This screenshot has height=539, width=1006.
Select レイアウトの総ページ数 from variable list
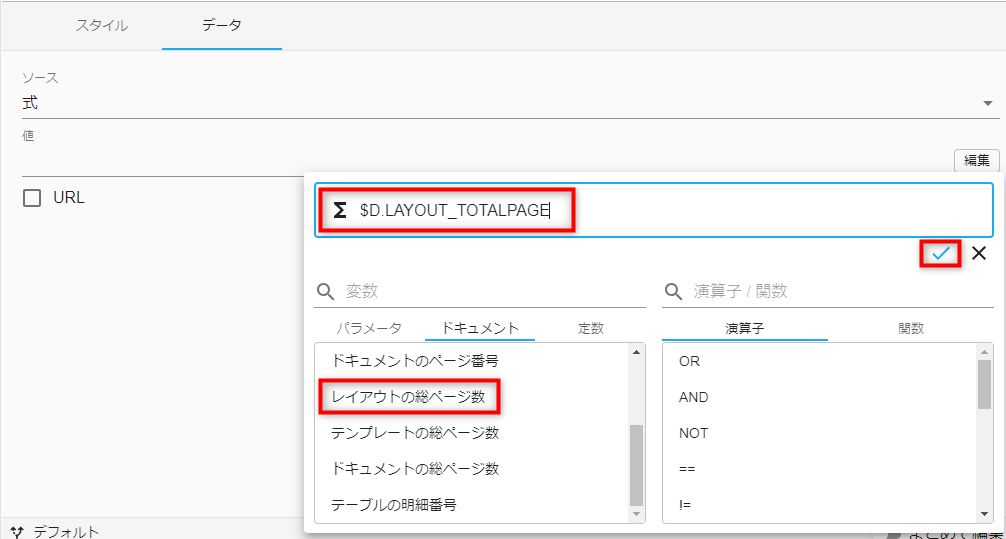[x=408, y=397]
